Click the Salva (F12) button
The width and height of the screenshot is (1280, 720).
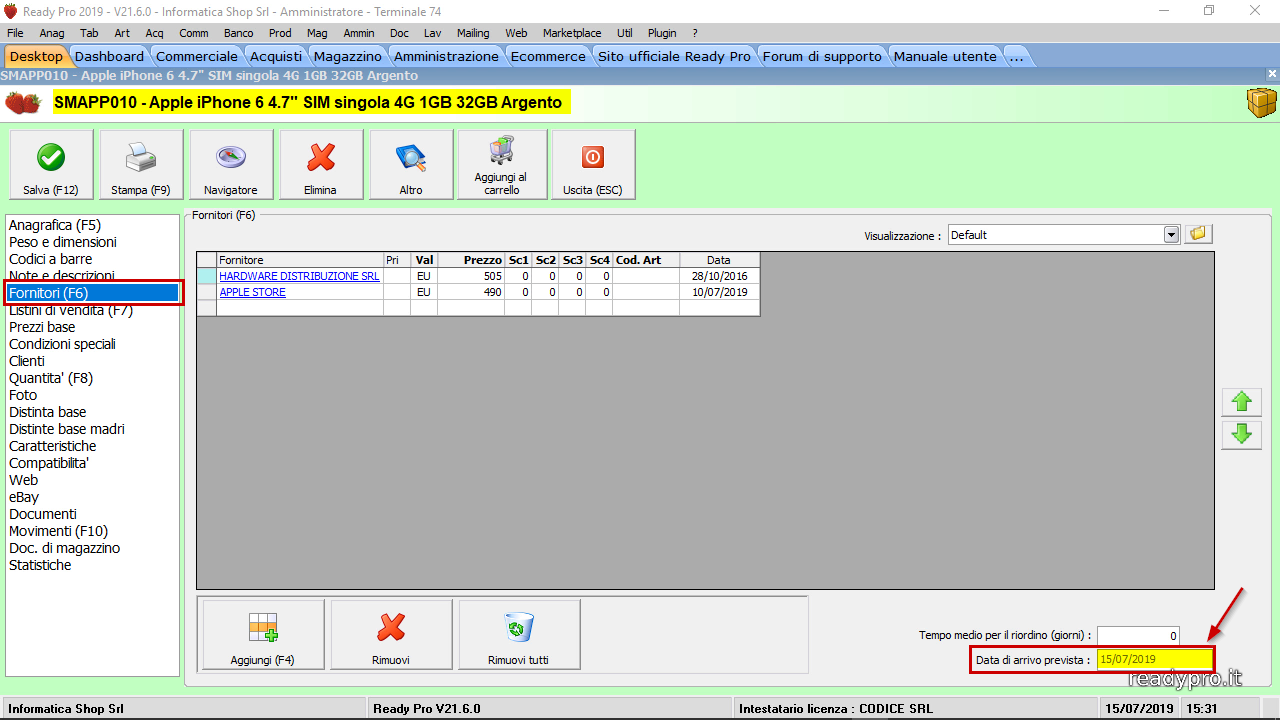(51, 165)
